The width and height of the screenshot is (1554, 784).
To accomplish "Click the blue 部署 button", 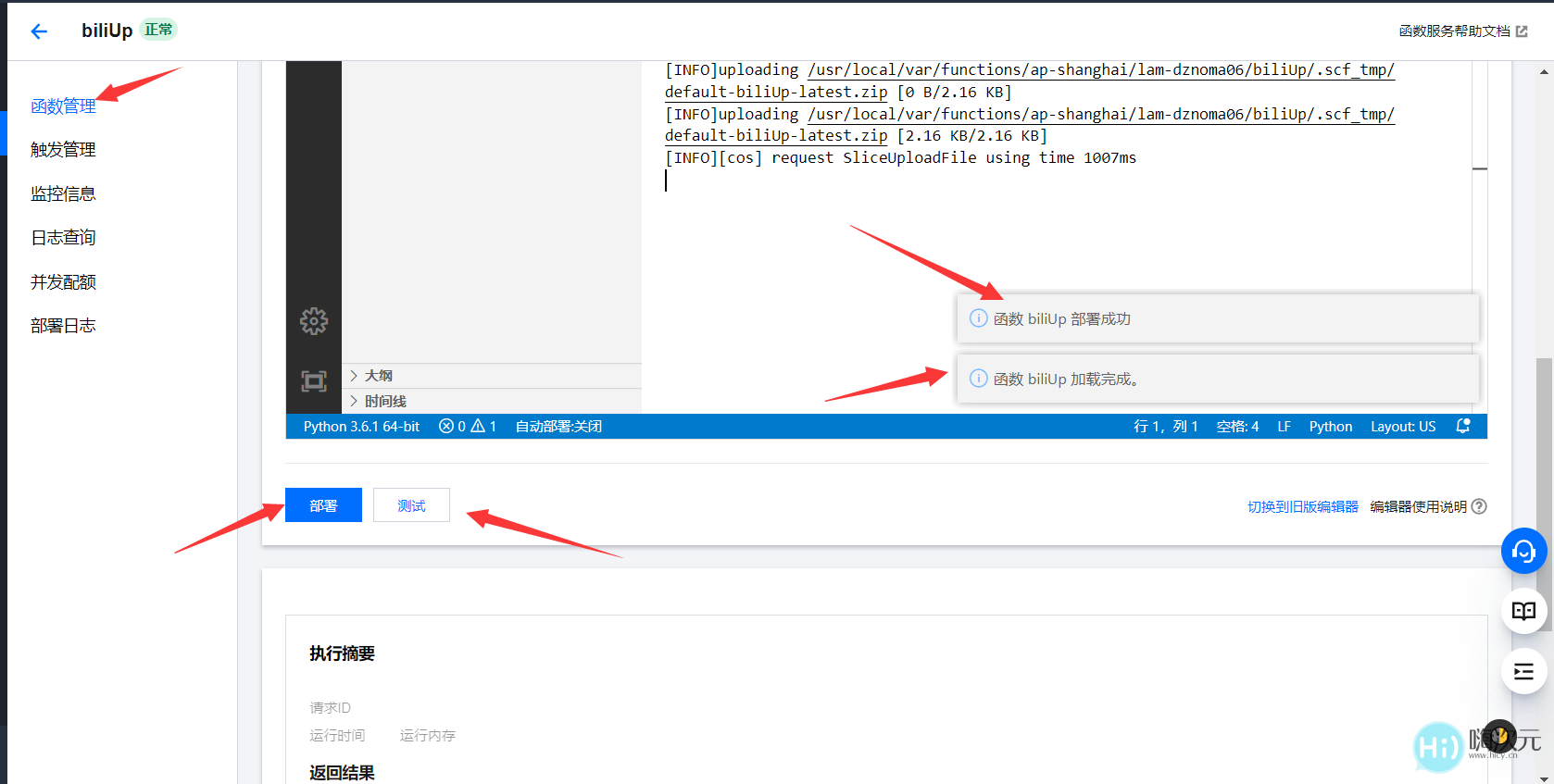I will coord(323,505).
